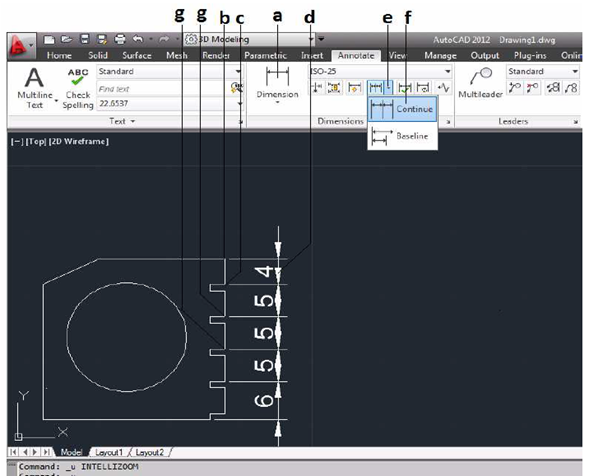Click the Find text input field
This screenshot has height=476, width=589.
[x=163, y=89]
